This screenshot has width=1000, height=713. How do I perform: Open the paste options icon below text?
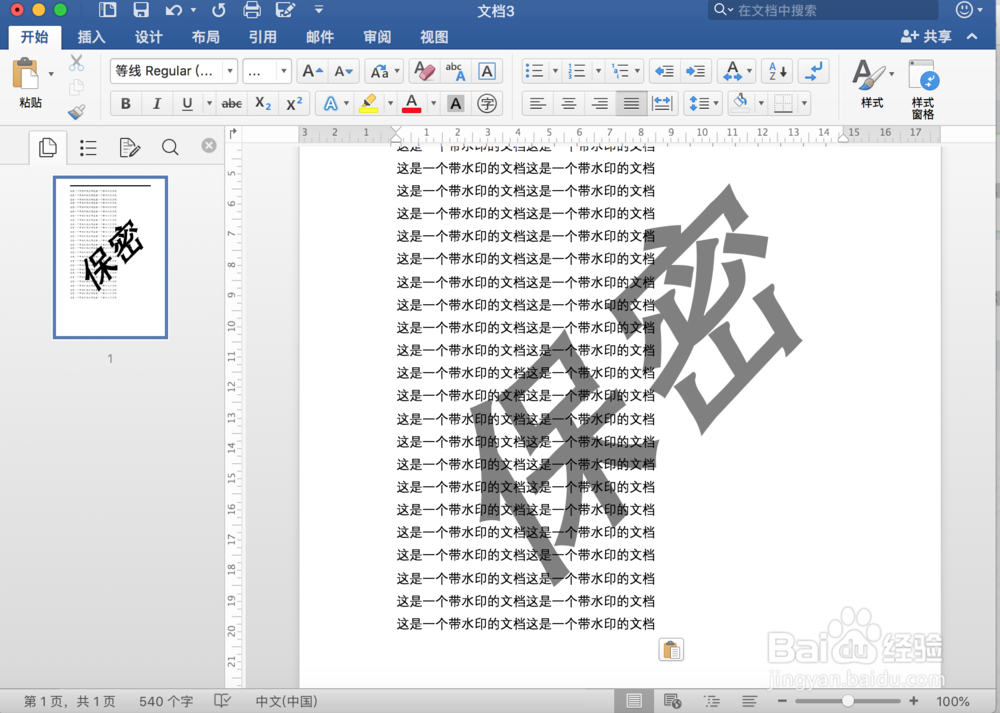click(671, 650)
